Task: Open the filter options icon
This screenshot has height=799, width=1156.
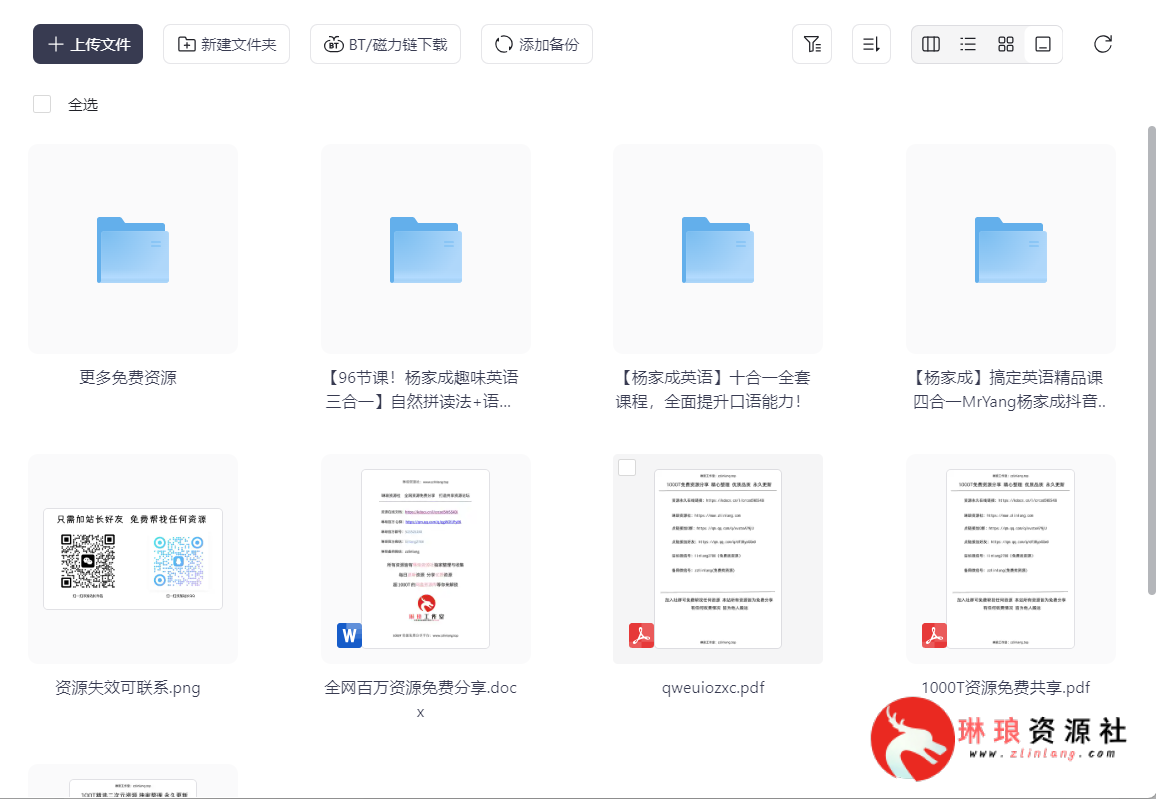Action: (812, 44)
